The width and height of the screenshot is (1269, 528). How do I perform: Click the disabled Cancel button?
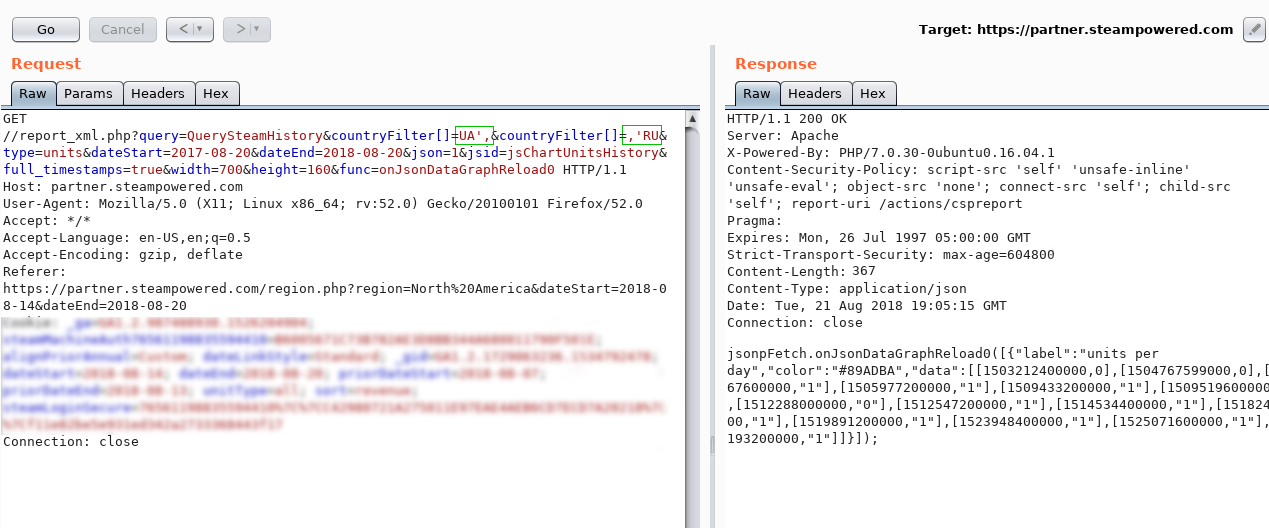(x=123, y=29)
